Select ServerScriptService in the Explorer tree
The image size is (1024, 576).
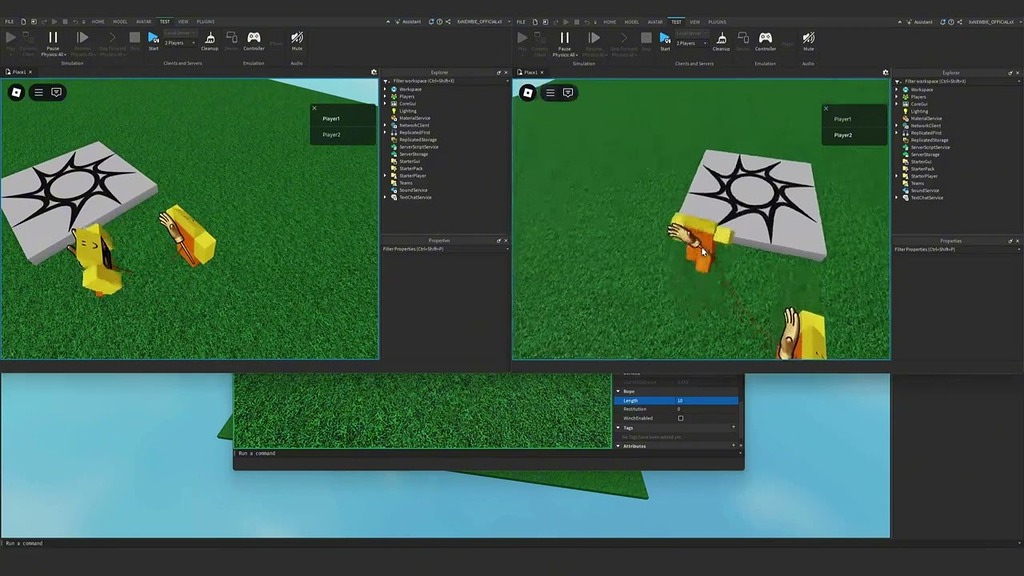pyautogui.click(x=420, y=147)
